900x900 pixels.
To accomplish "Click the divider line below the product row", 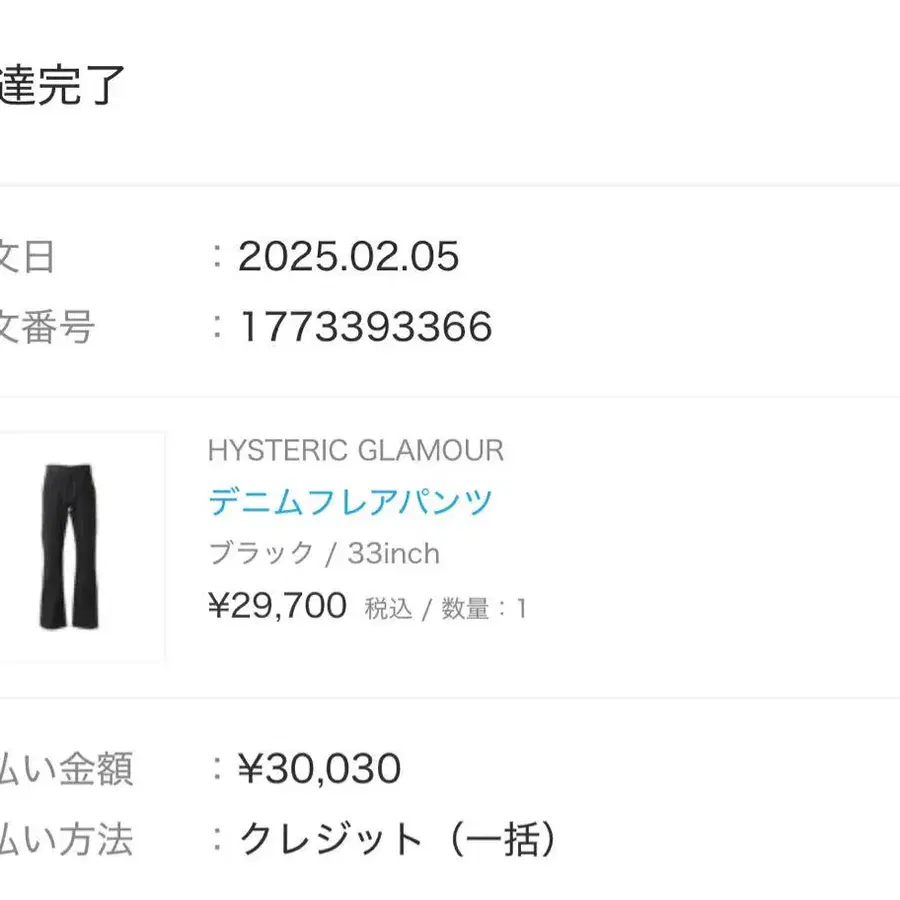I will 450,698.
